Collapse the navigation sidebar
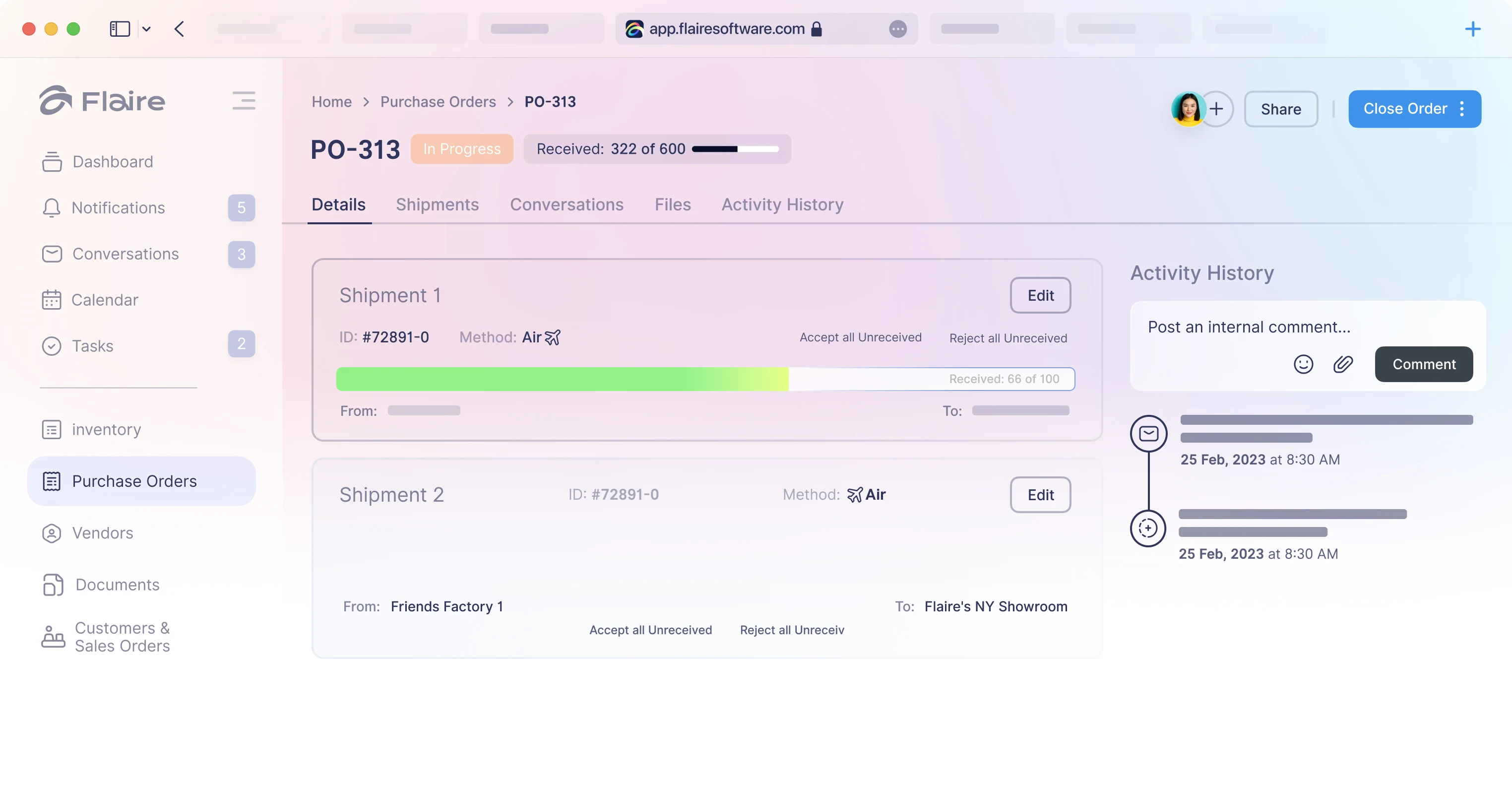 [x=244, y=100]
